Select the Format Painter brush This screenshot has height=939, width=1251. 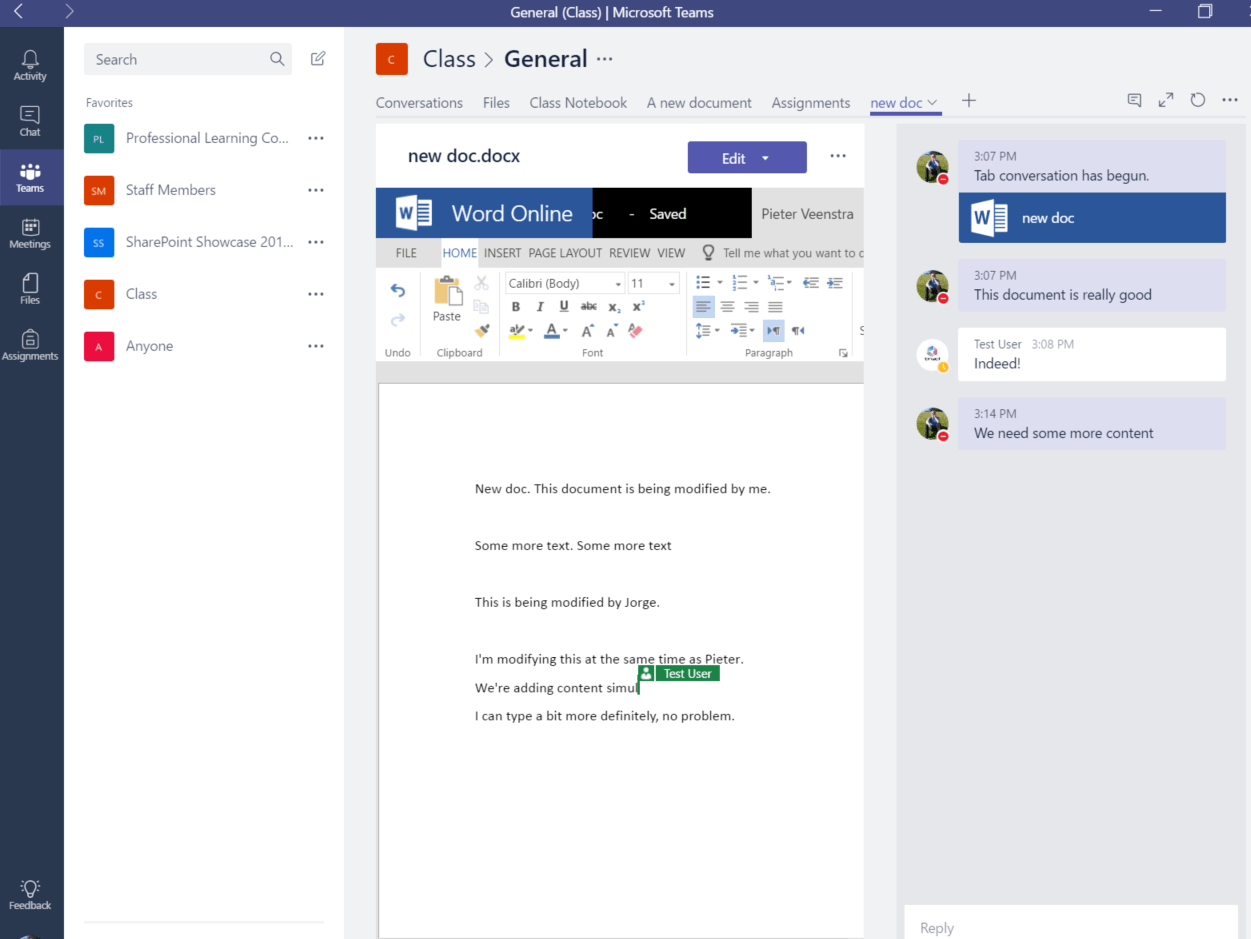pyautogui.click(x=482, y=331)
